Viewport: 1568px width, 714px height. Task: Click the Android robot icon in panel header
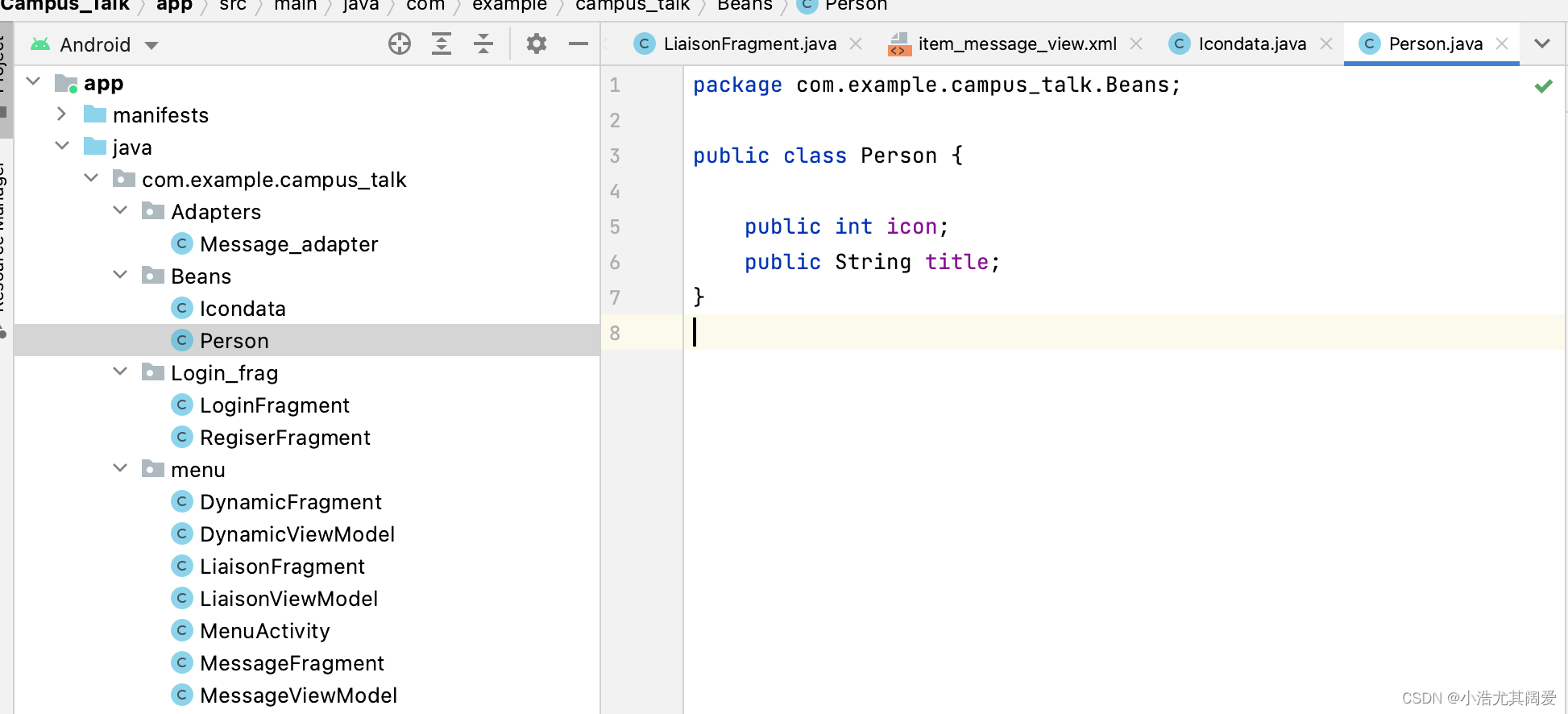coord(40,44)
